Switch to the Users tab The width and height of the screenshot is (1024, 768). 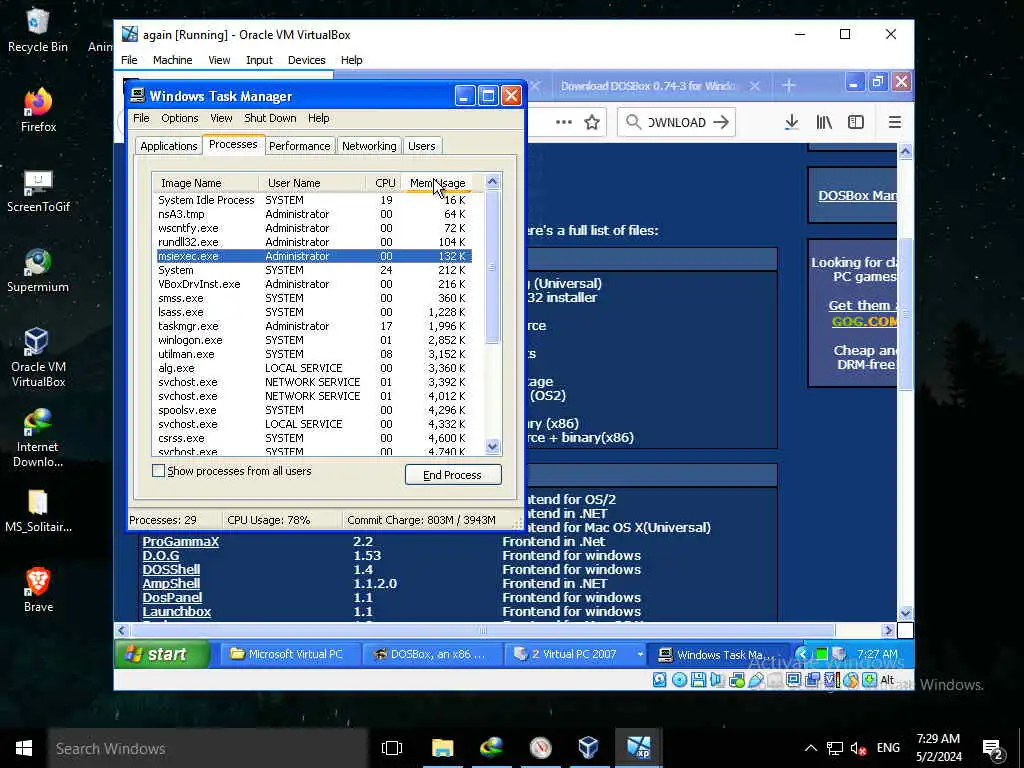(x=422, y=146)
